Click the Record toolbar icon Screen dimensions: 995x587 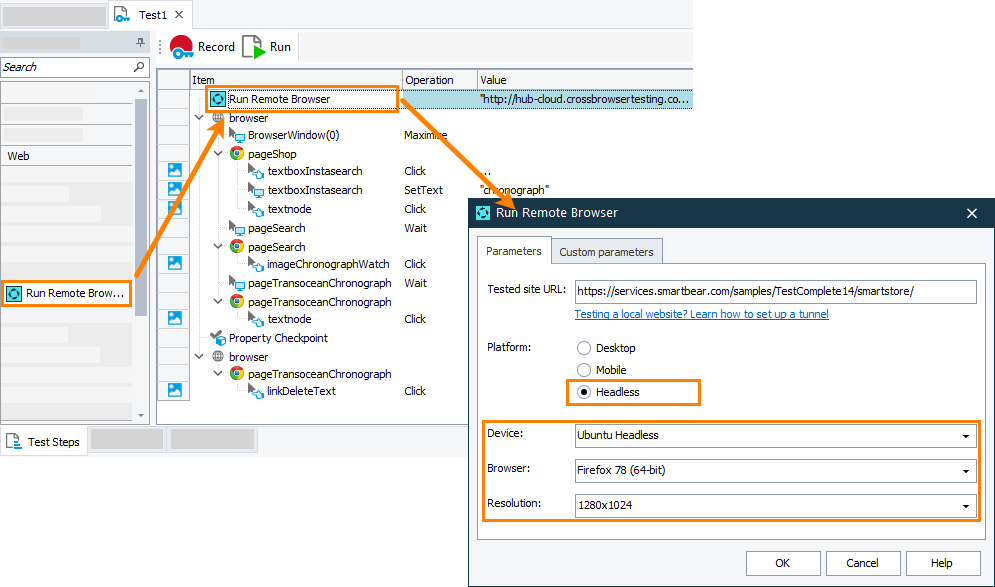[182, 47]
